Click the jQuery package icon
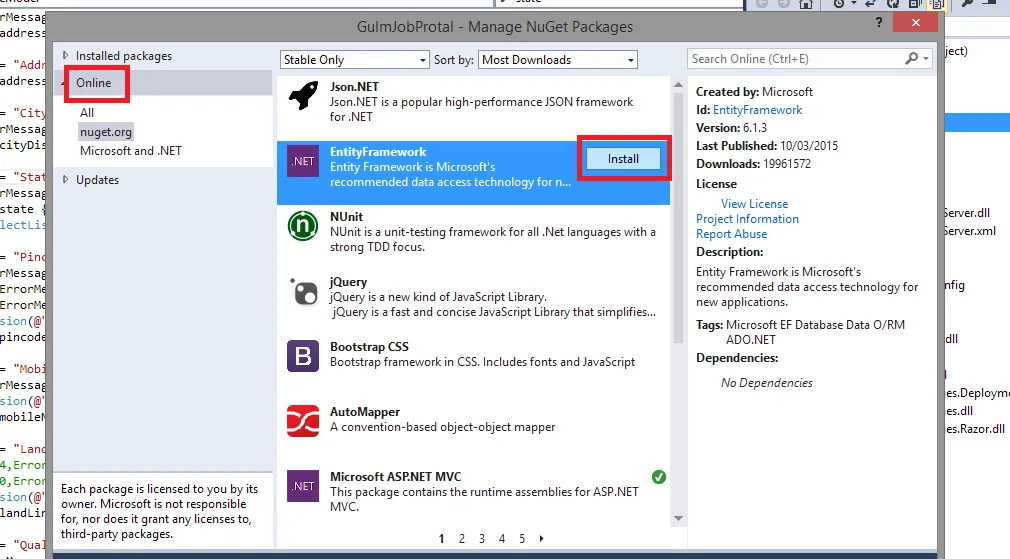This screenshot has height=559, width=1010. pyautogui.click(x=303, y=291)
